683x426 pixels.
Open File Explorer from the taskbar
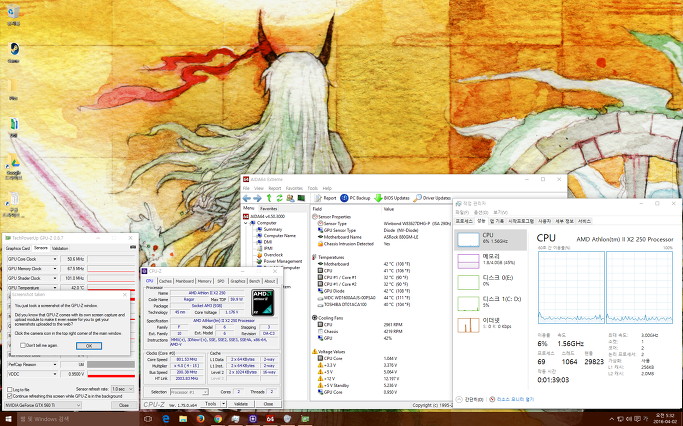(183, 419)
